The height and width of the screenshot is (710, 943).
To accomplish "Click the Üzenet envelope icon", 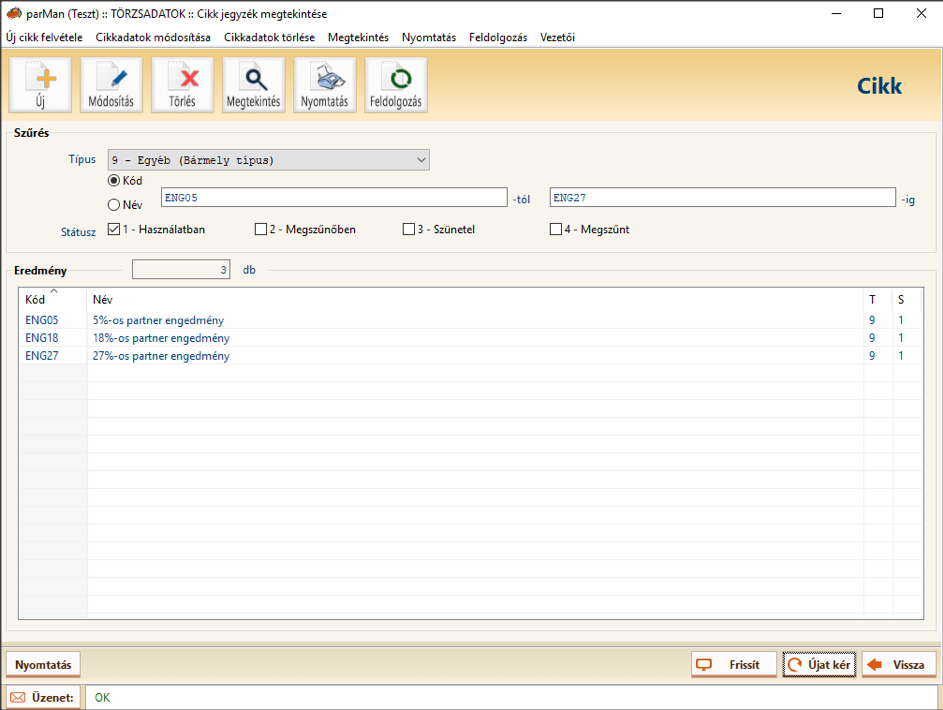I will (18, 697).
